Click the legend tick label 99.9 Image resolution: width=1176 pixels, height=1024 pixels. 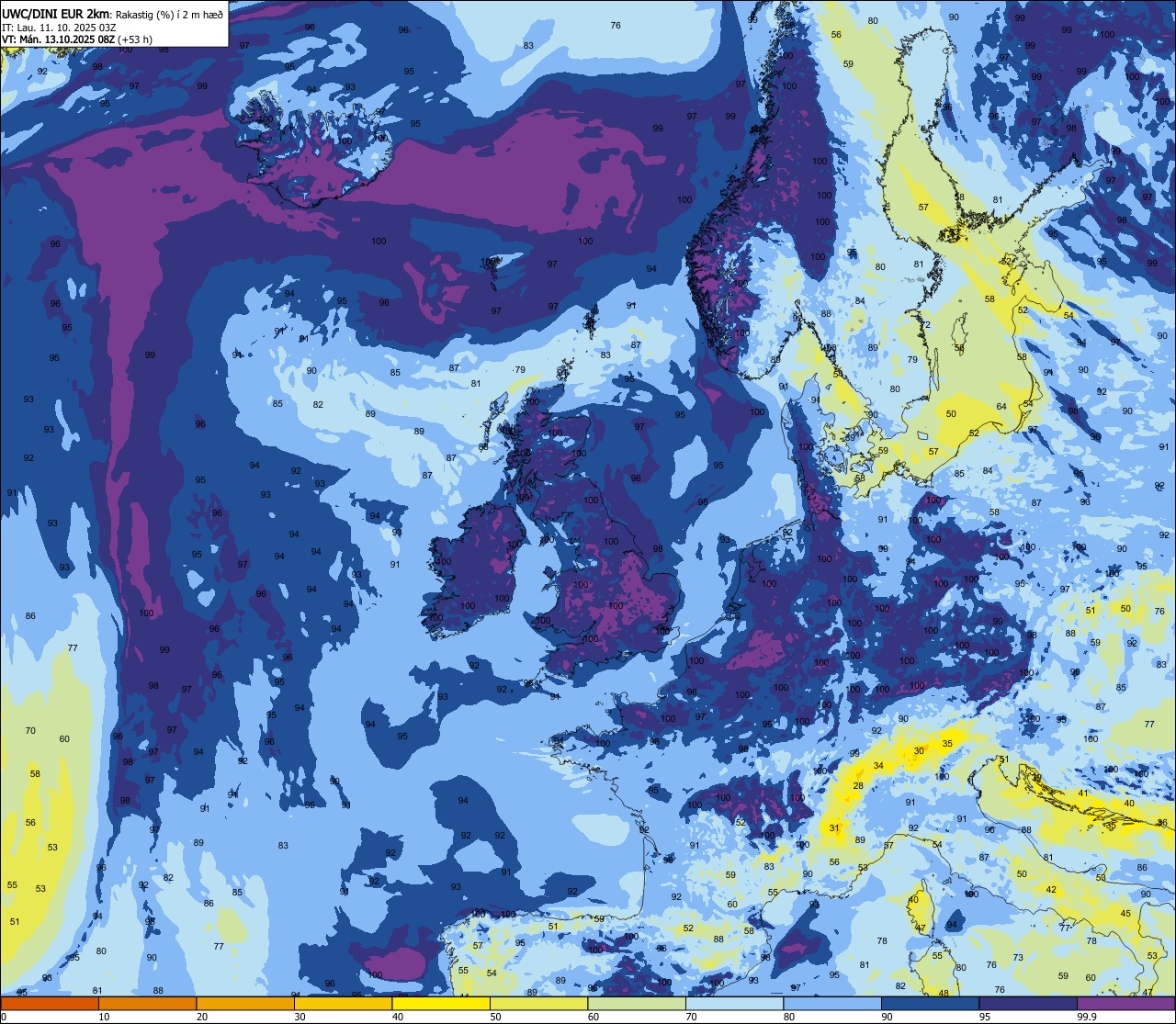(x=1087, y=1017)
